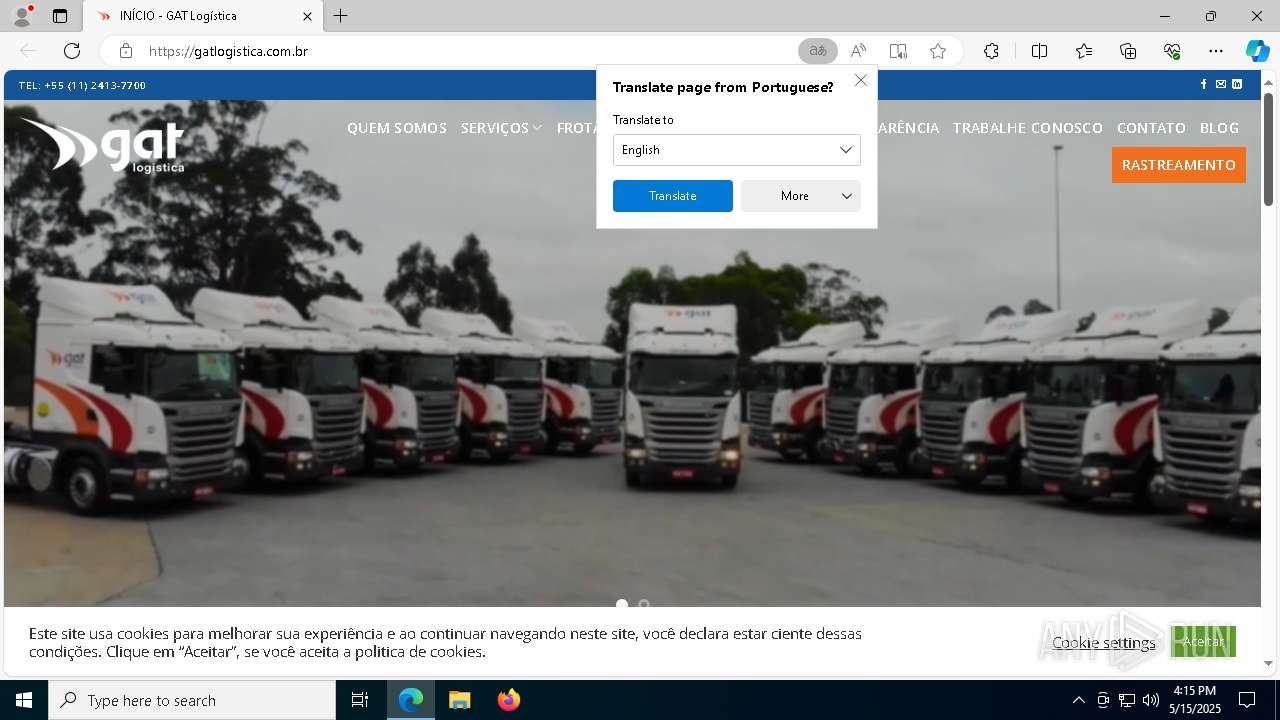Click the taskbar search box

coord(192,700)
